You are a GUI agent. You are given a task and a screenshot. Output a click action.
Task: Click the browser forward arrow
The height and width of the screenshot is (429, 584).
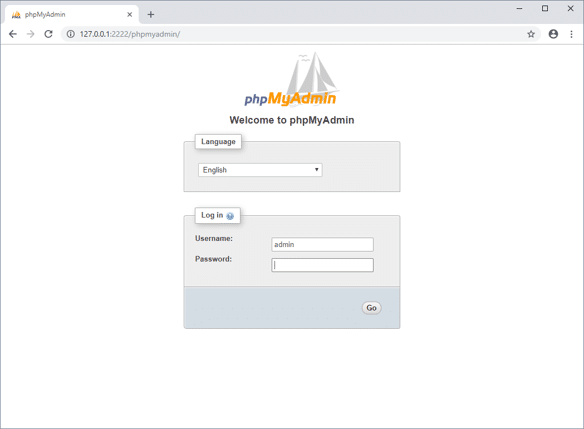coord(31,34)
